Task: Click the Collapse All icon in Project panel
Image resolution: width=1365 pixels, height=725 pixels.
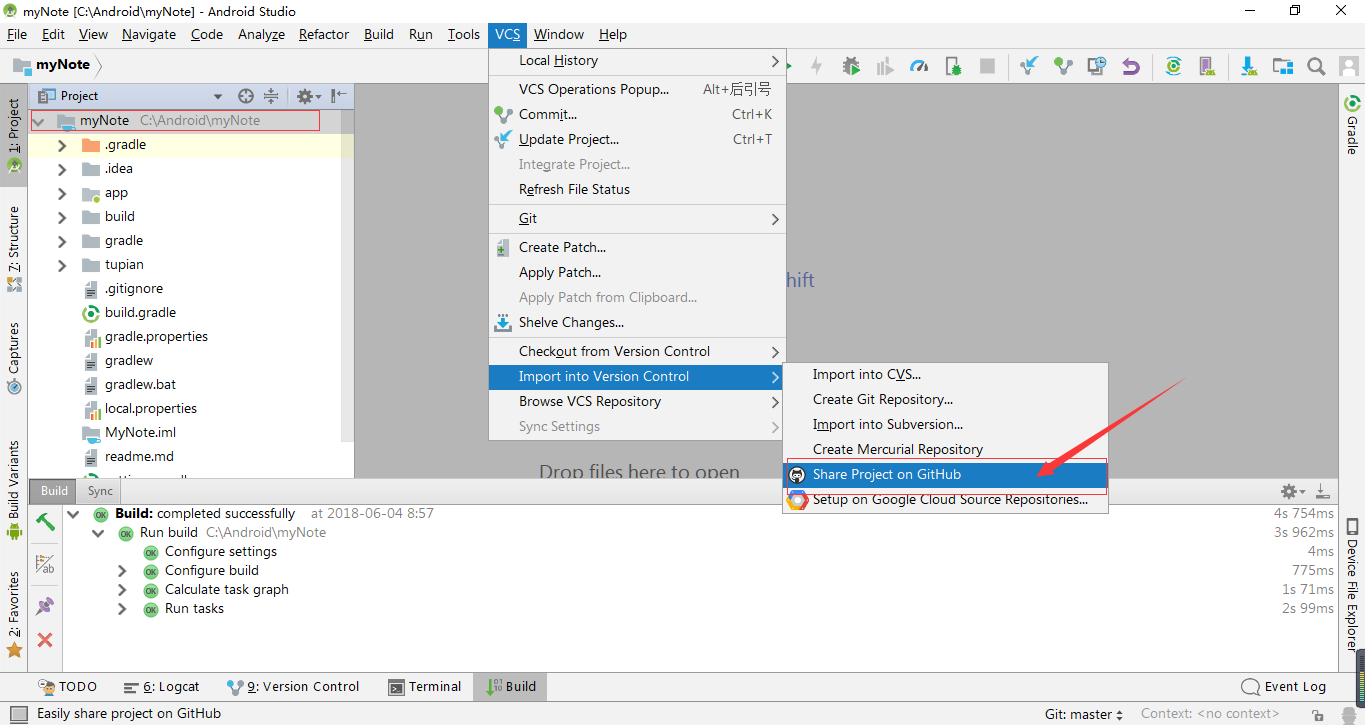Action: [271, 96]
